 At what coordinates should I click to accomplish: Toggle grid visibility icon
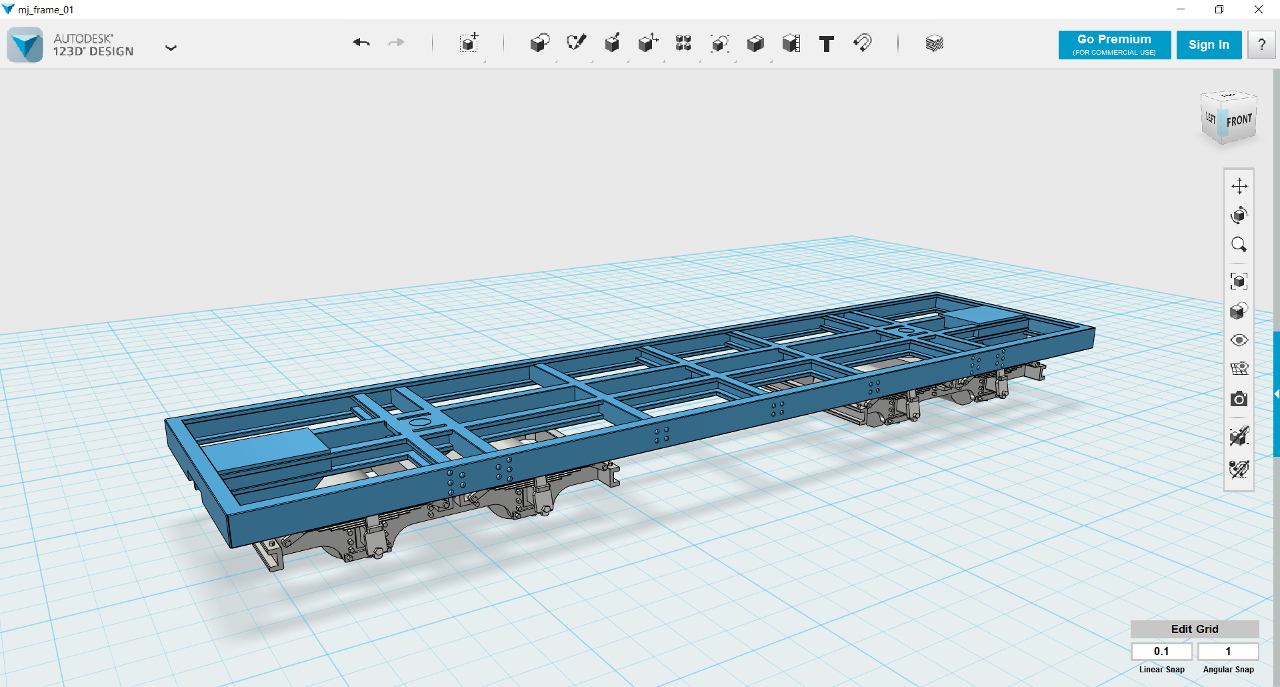1239,369
